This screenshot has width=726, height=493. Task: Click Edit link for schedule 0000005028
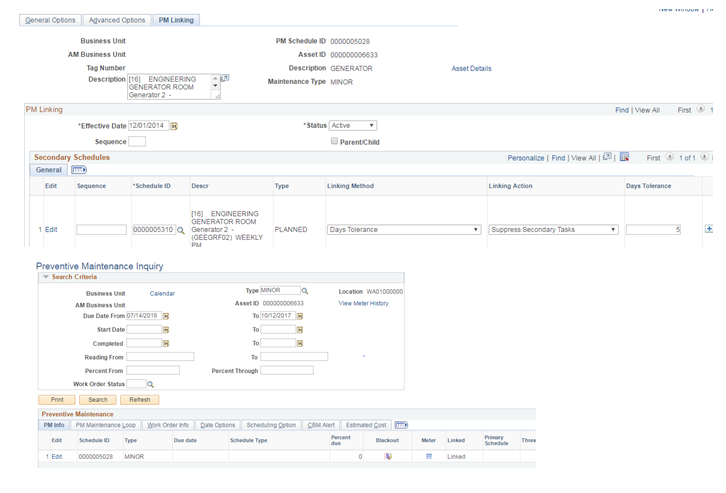(56, 456)
